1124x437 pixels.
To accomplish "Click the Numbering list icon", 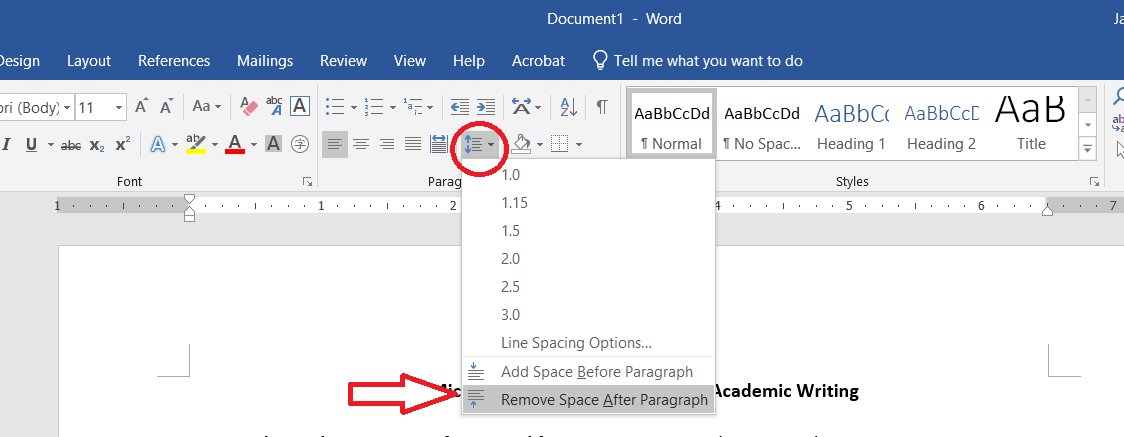I will coord(373,107).
